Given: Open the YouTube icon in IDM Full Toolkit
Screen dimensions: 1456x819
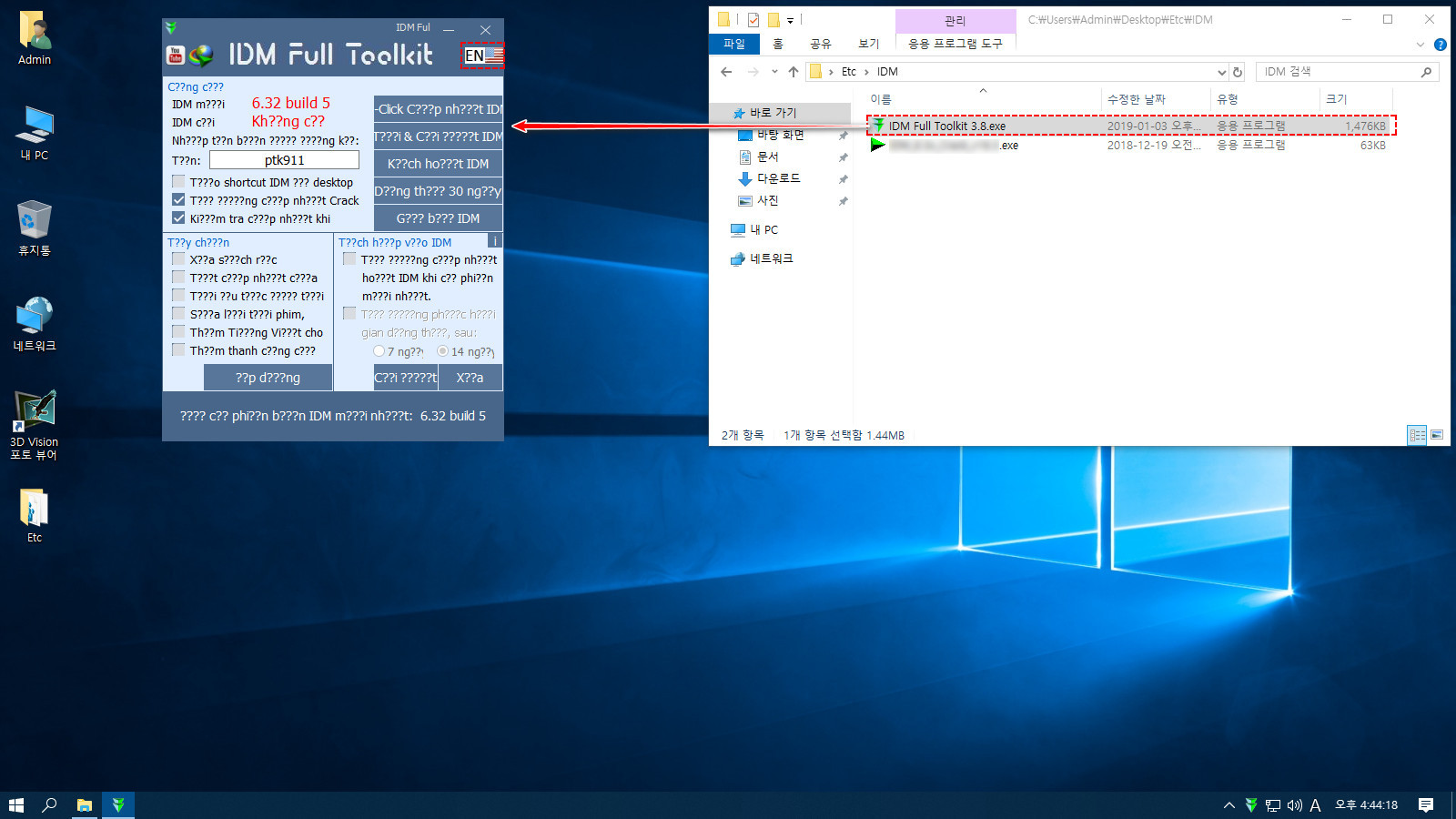Looking at the screenshot, I should pyautogui.click(x=176, y=56).
